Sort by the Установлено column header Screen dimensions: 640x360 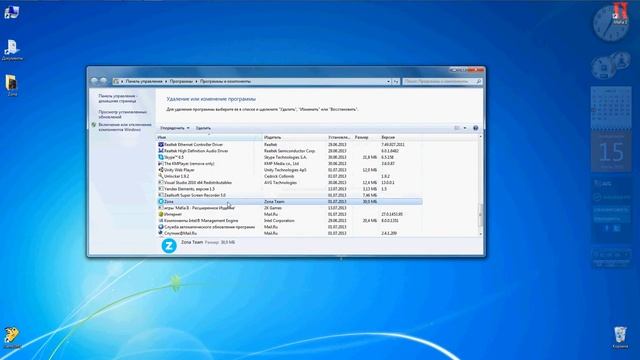(x=340, y=138)
